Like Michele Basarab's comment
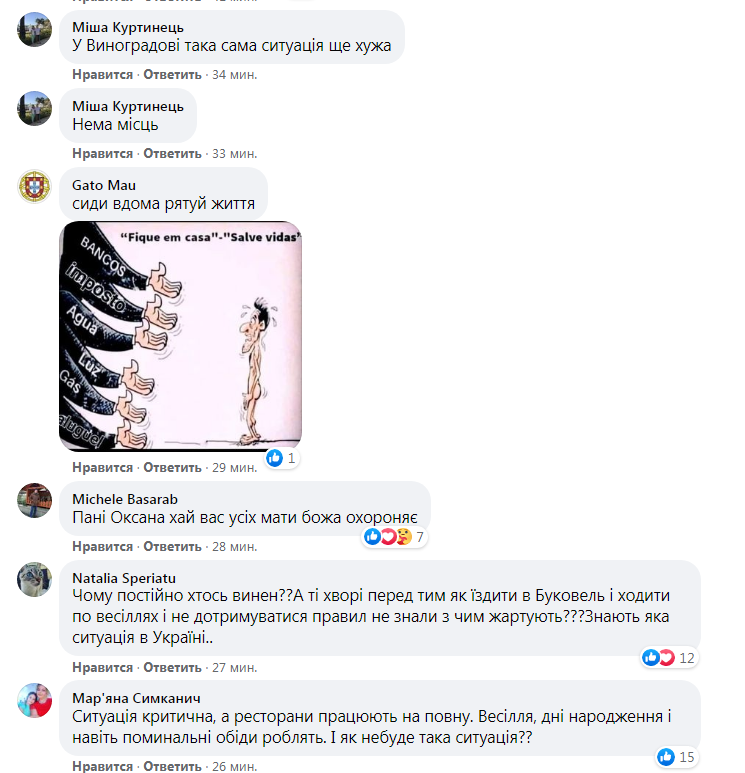Image resolution: width=745 pixels, height=773 pixels. point(103,547)
